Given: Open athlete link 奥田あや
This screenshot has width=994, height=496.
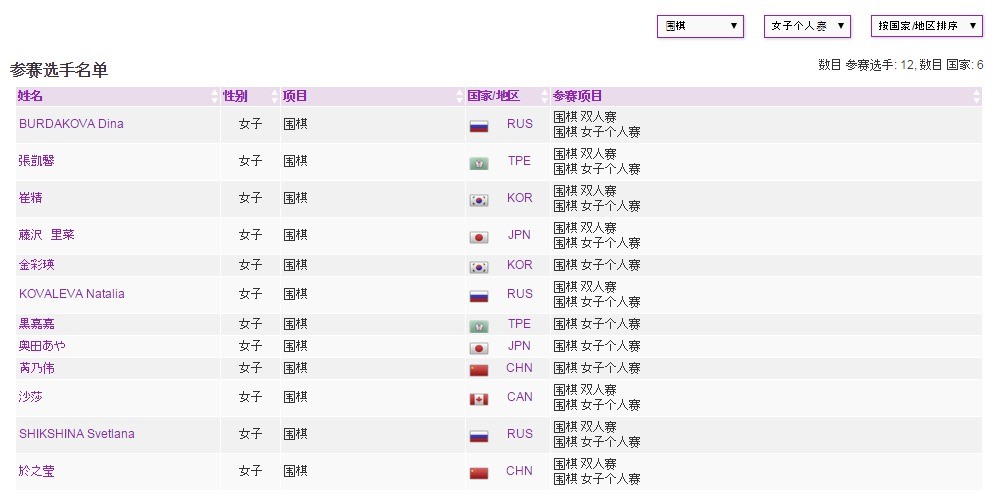Looking at the screenshot, I should click(43, 346).
